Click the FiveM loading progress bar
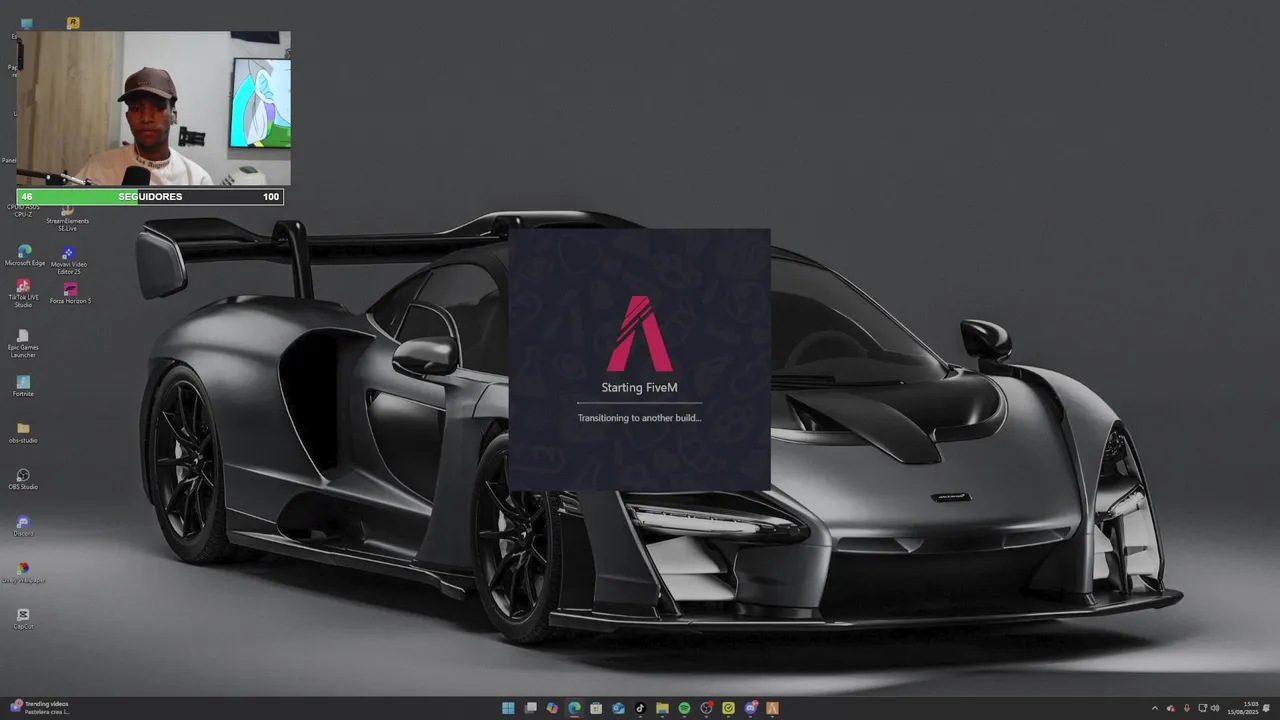Image resolution: width=1280 pixels, height=720 pixels. 640,403
